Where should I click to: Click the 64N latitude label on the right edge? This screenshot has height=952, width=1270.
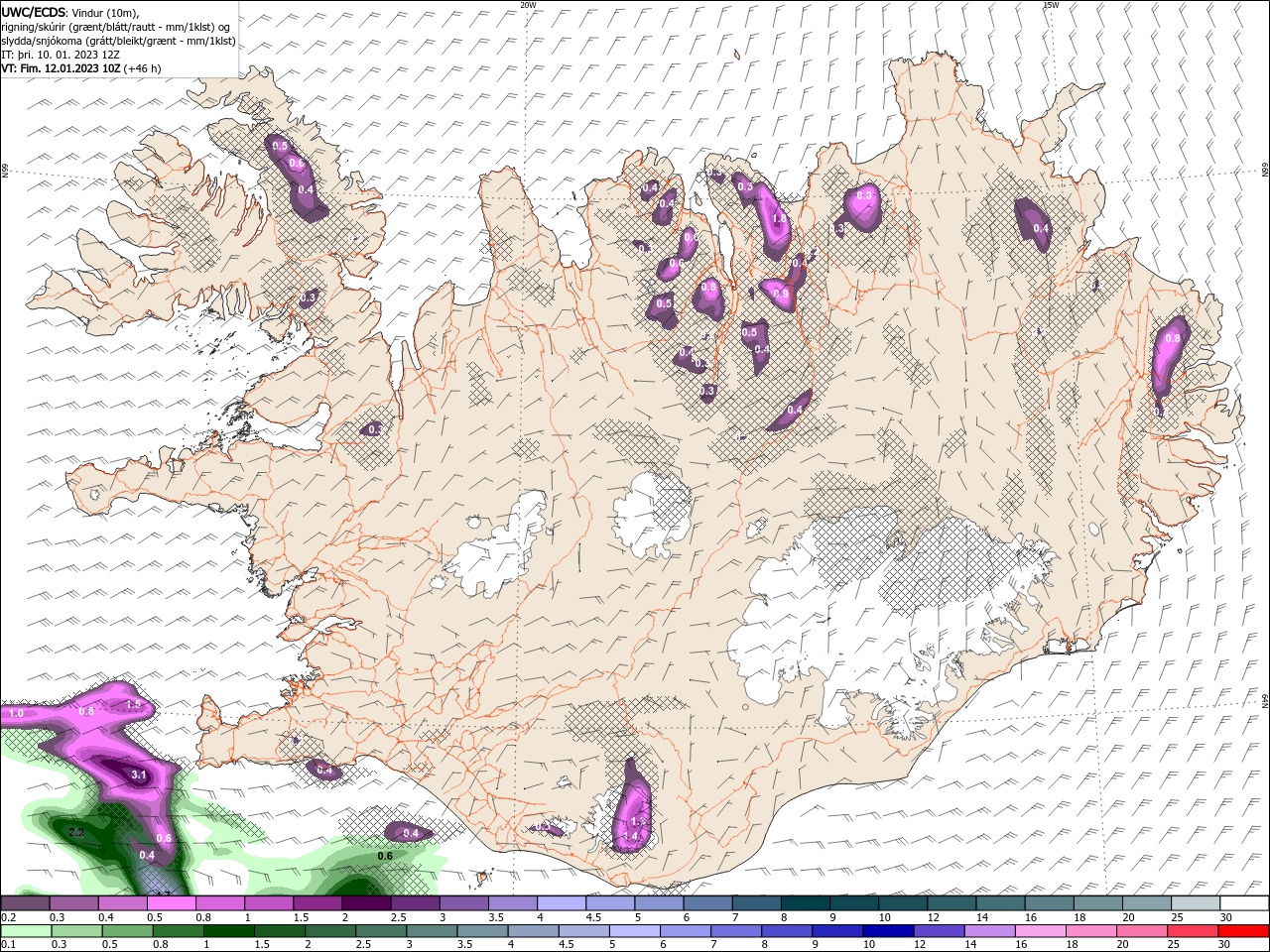coord(1265,699)
